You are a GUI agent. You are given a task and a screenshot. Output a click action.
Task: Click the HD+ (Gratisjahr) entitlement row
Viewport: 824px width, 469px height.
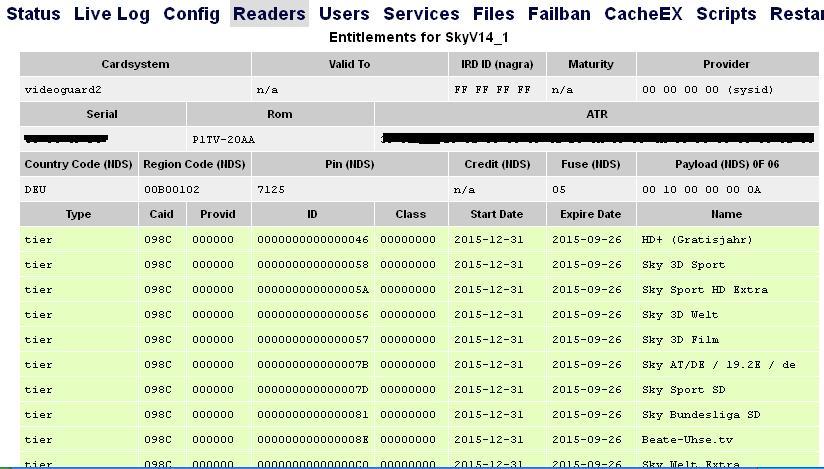(x=697, y=240)
